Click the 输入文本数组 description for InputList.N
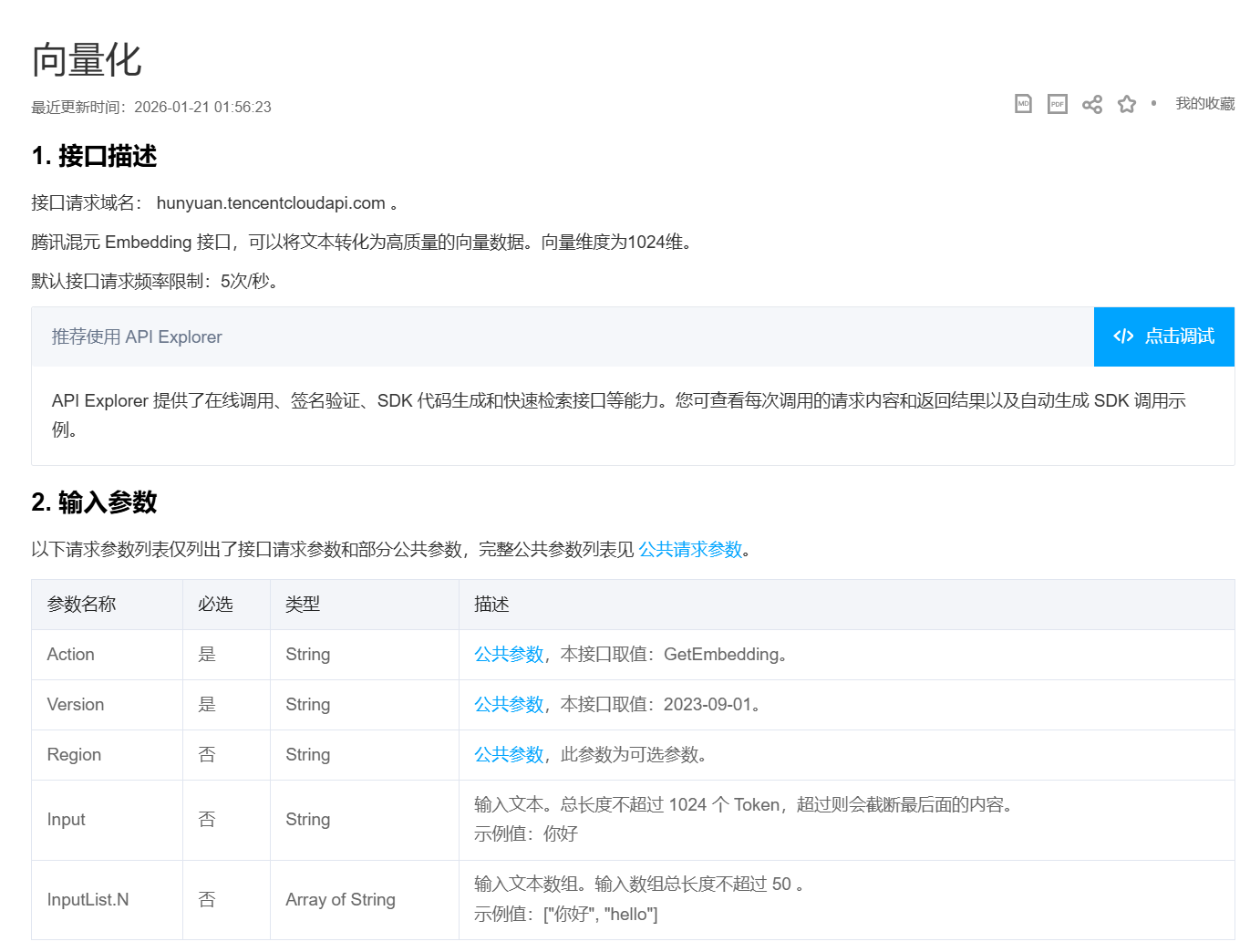 coord(638,884)
